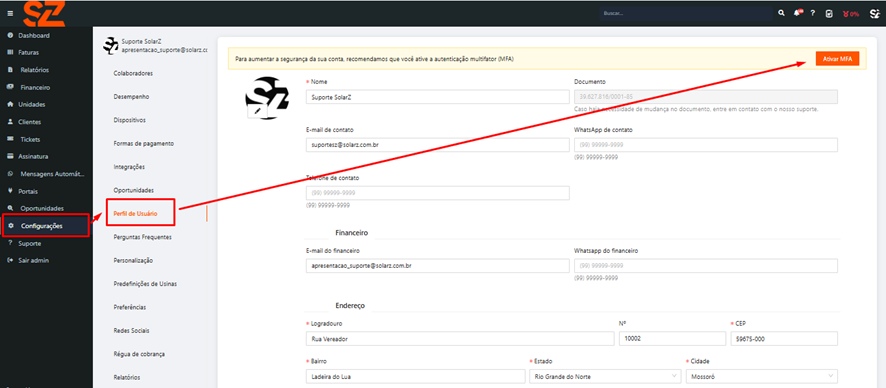Click the Ativar MFA button
886x388 pixels.
837,59
